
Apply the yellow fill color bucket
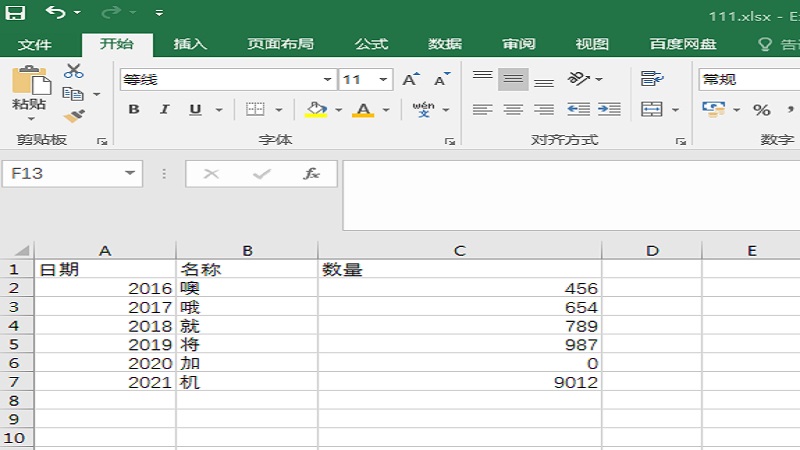click(316, 110)
